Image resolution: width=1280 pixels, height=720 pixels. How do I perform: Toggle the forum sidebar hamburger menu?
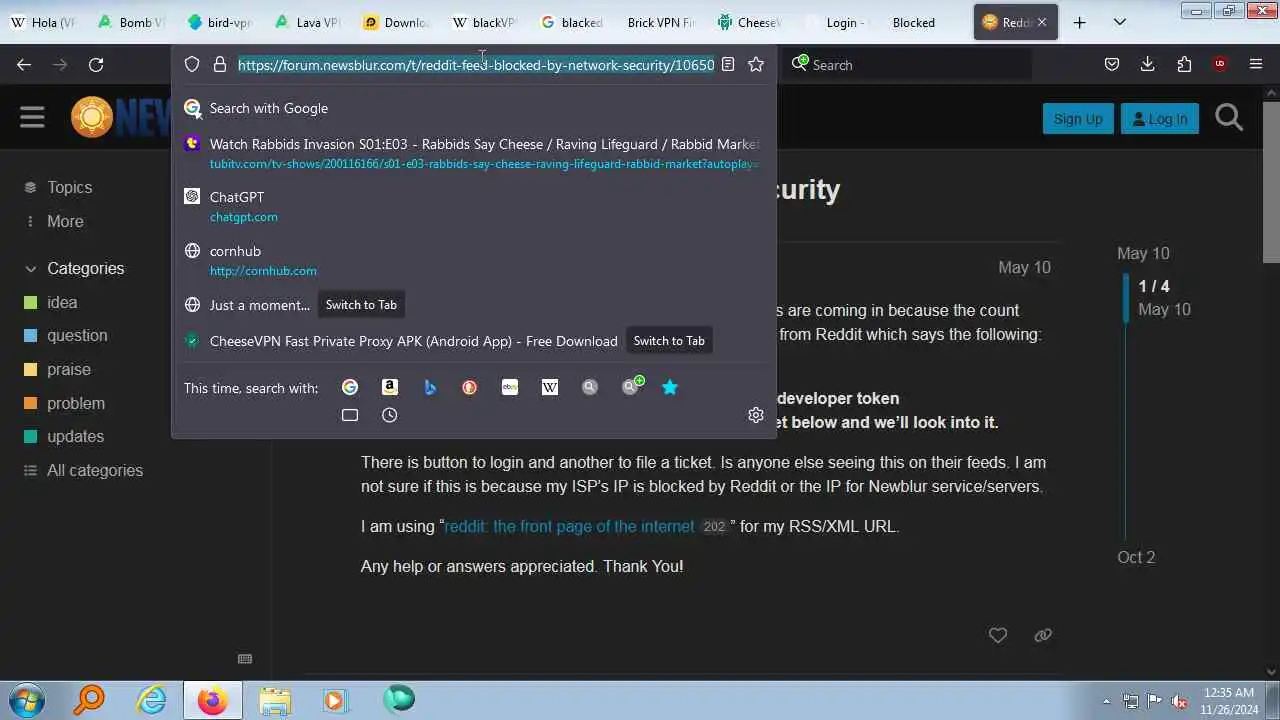point(32,118)
